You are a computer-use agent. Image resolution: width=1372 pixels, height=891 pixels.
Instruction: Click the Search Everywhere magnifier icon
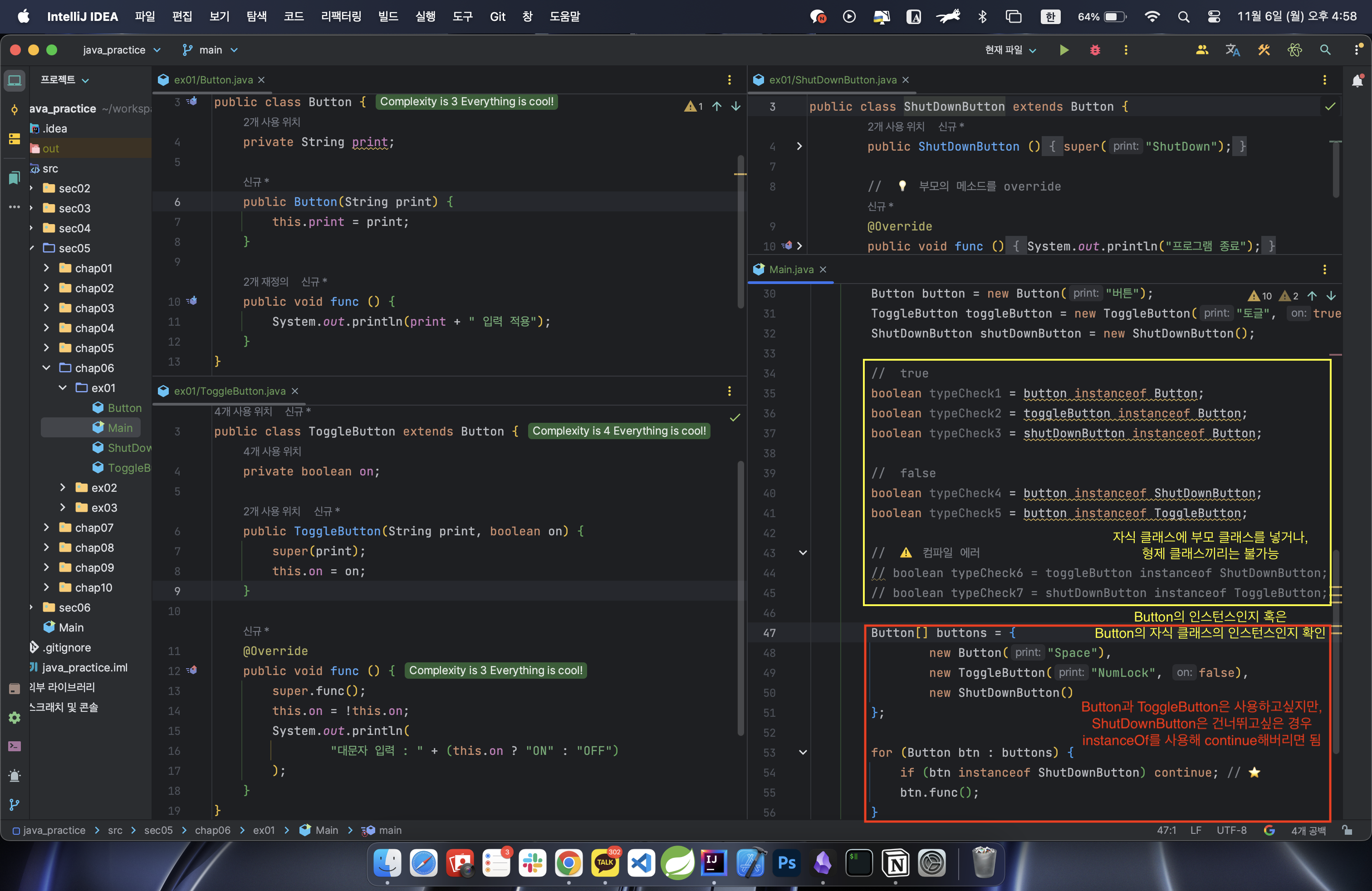(x=1325, y=50)
